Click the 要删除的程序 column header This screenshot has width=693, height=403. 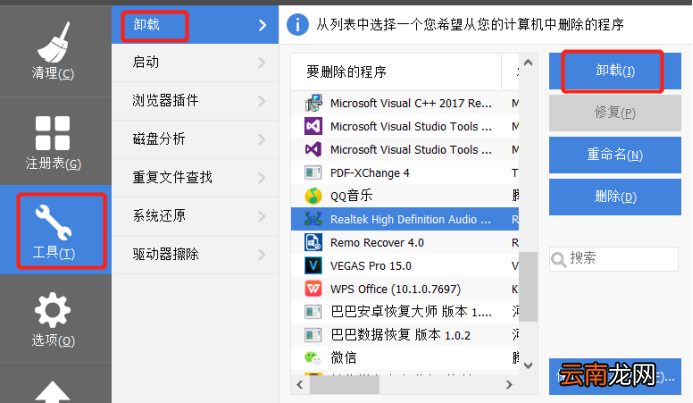tap(396, 72)
